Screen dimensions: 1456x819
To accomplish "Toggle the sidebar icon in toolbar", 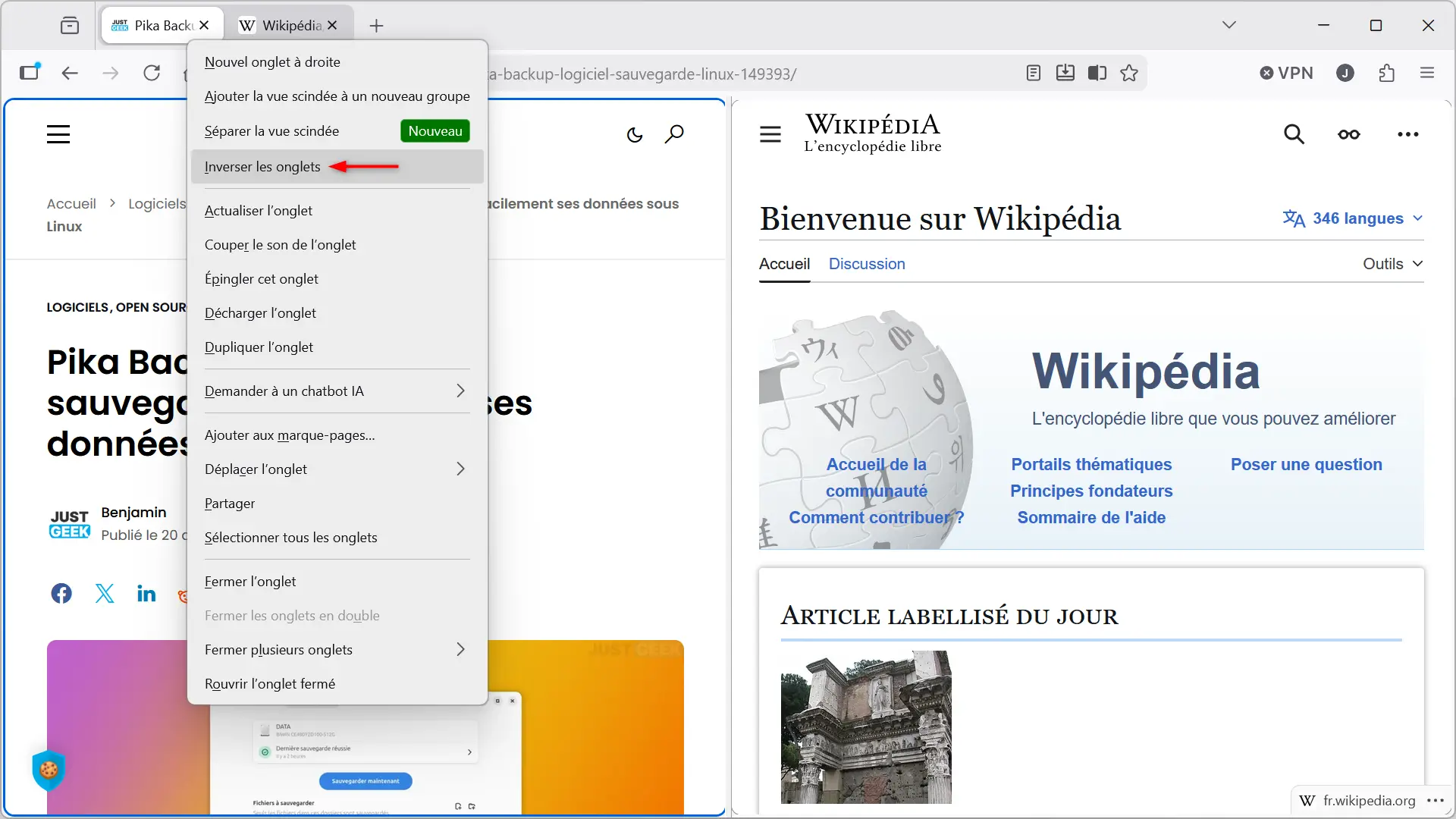I will (x=30, y=73).
